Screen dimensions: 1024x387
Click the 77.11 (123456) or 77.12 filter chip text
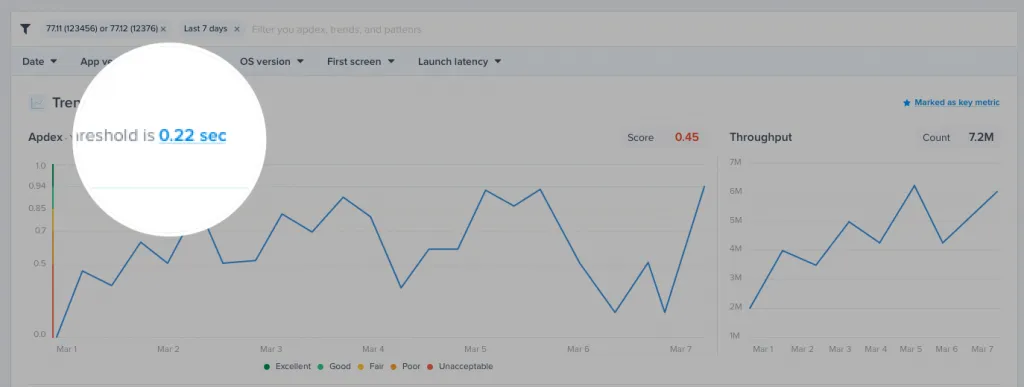click(102, 29)
